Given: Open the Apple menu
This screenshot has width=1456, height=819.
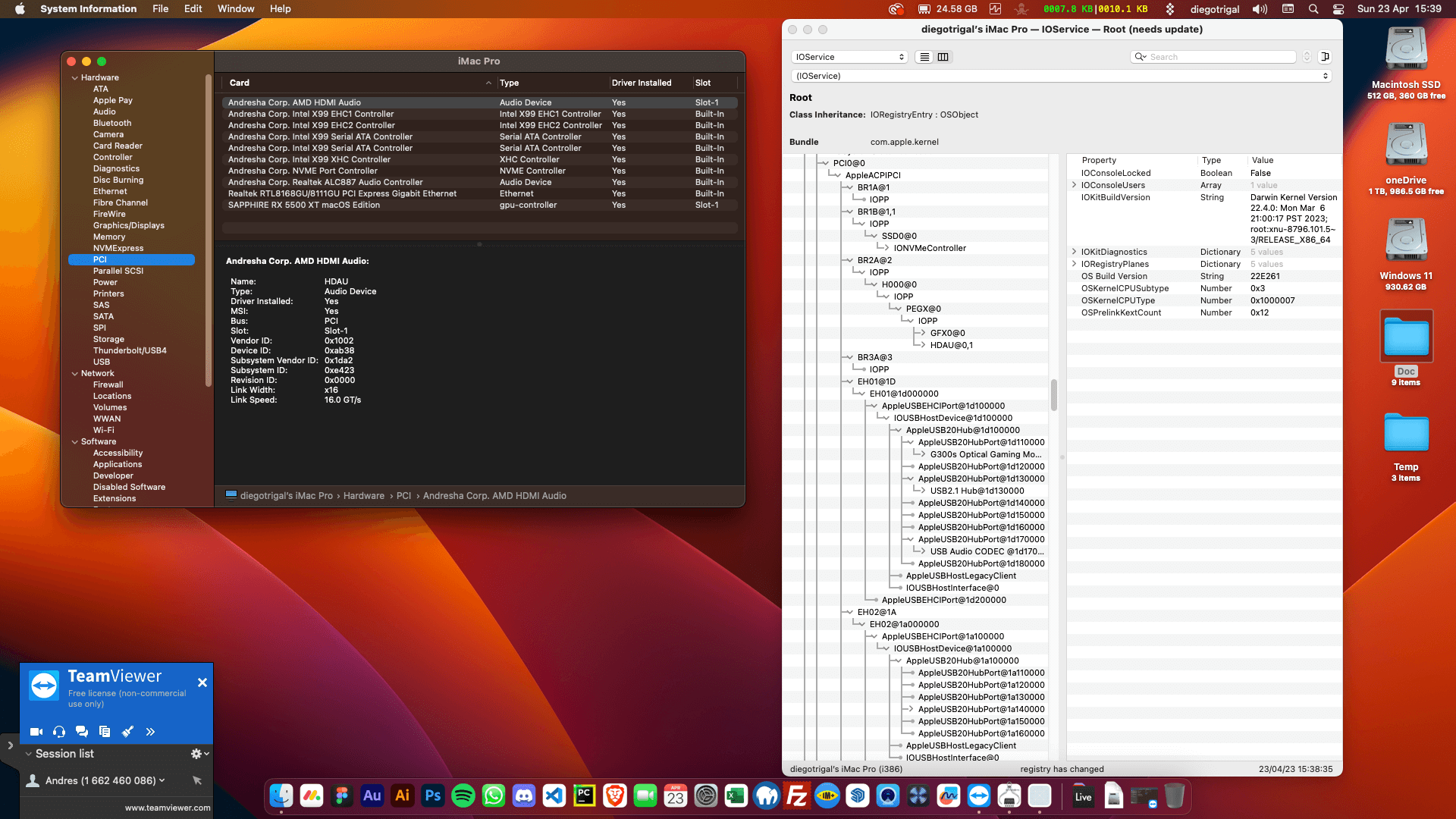Looking at the screenshot, I should point(20,9).
